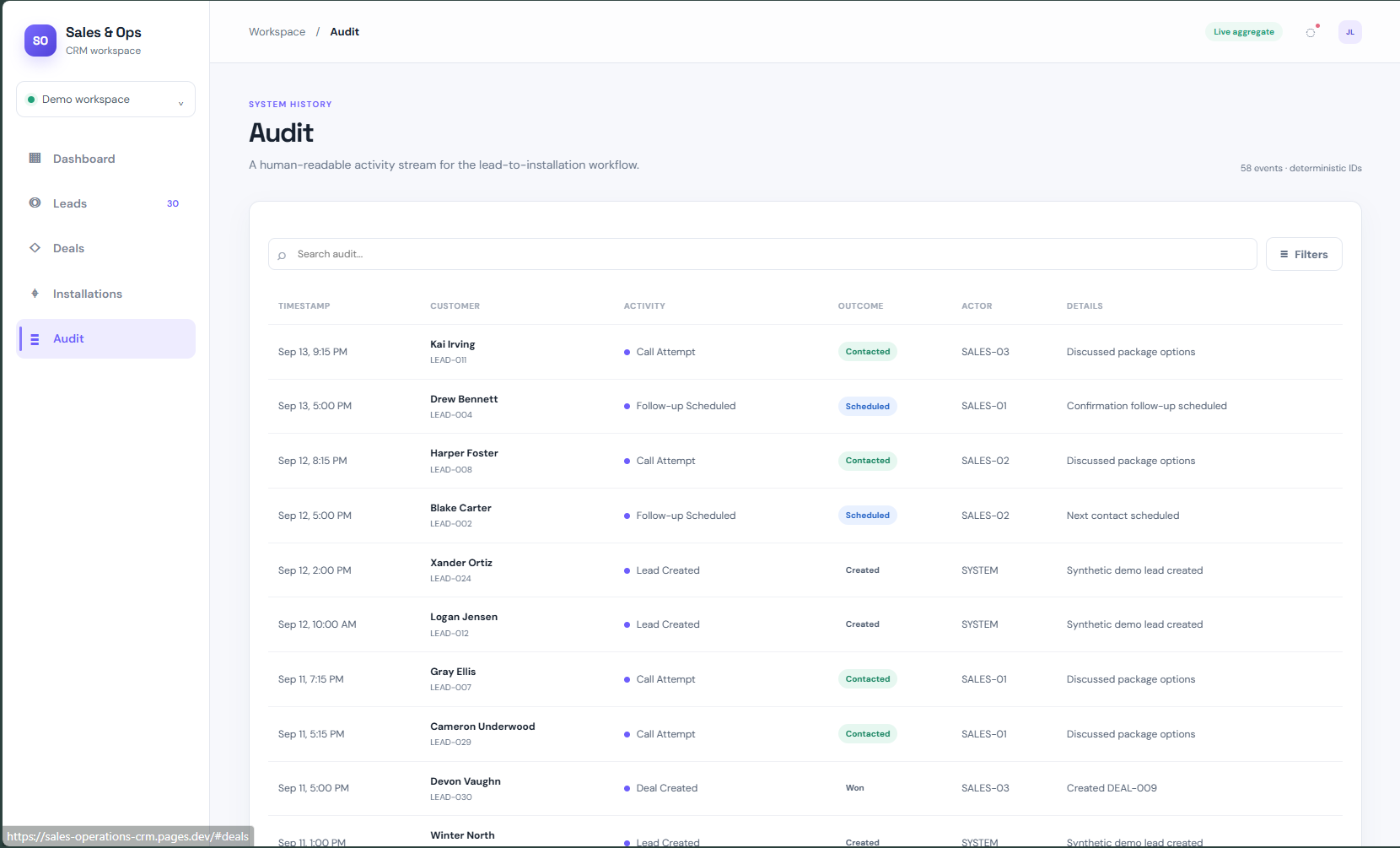
Task: Click Lead Created activity for Xander Ortiz
Action: click(668, 570)
